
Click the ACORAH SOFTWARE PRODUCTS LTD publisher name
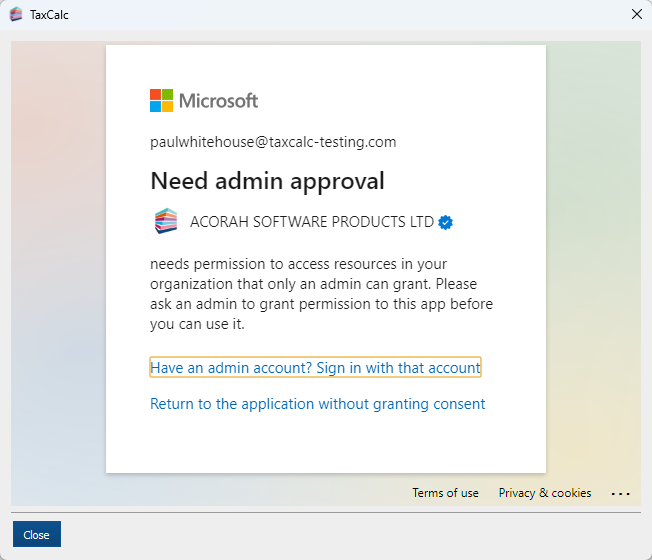tap(312, 222)
